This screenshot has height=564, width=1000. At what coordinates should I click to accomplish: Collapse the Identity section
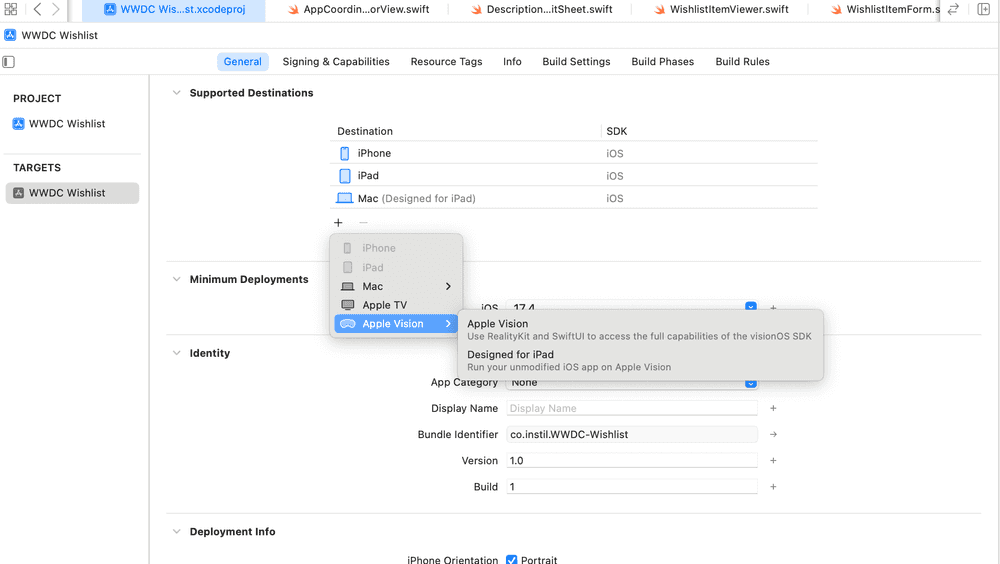point(177,353)
